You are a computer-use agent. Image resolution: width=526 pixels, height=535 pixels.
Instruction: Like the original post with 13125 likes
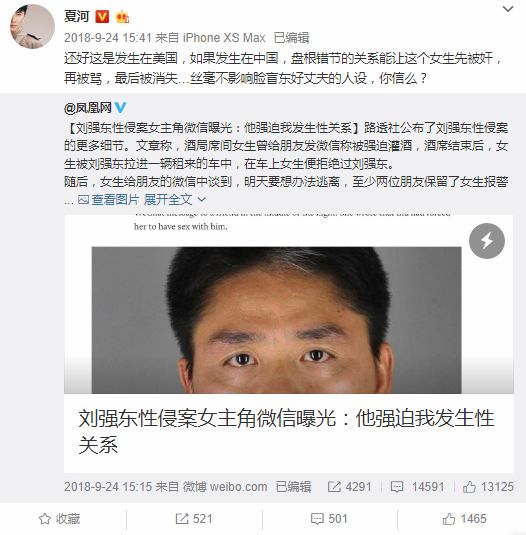(488, 487)
